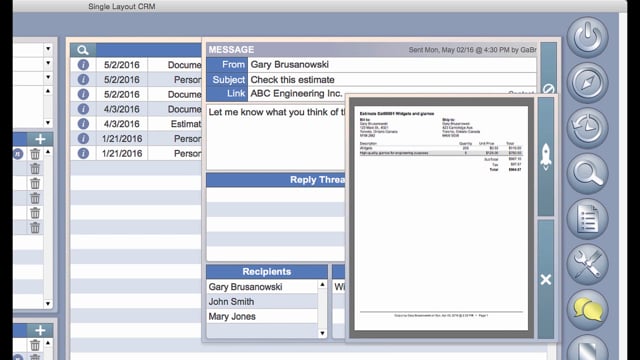This screenshot has width=640, height=360.
Task: Click the Reply Thread header
Action: click(276, 180)
